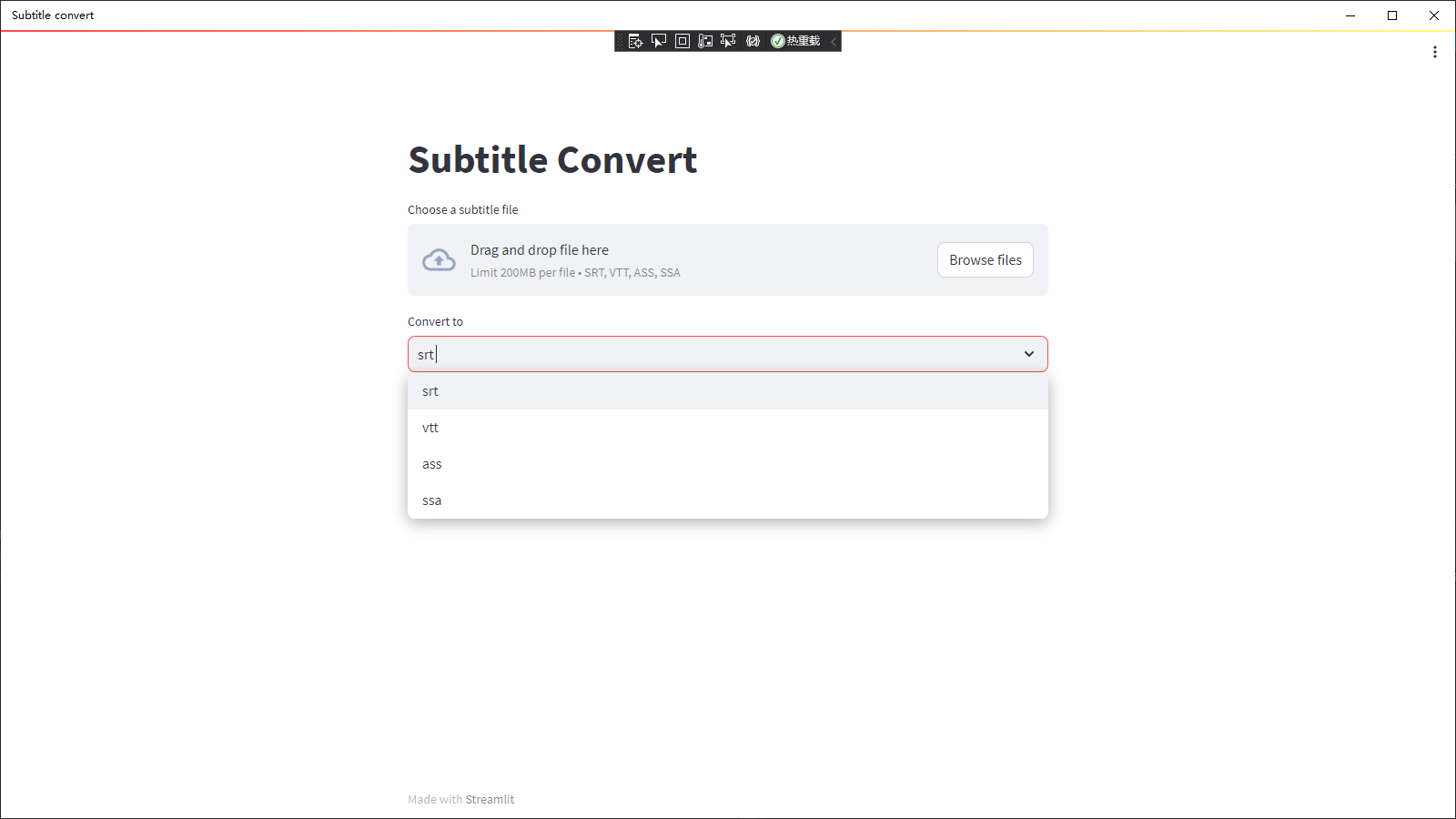
Task: Click the Track Focused Element icon
Action: click(x=705, y=41)
